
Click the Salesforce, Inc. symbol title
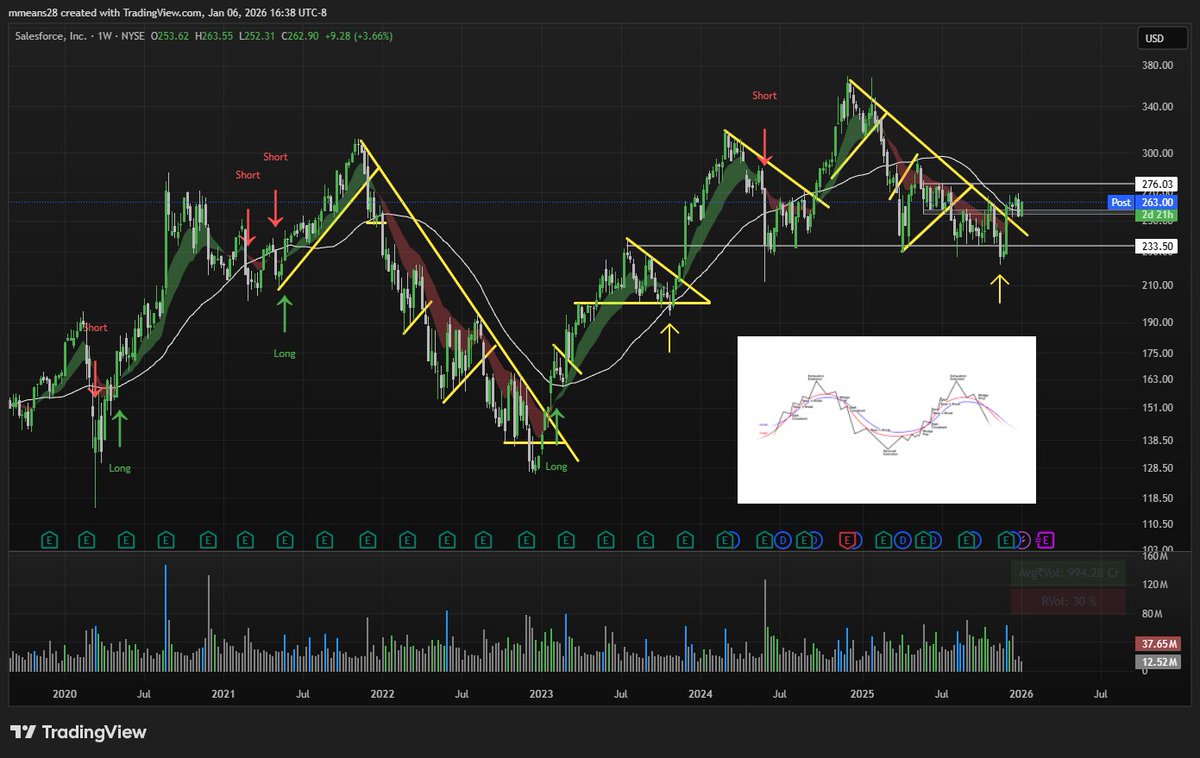[53, 36]
